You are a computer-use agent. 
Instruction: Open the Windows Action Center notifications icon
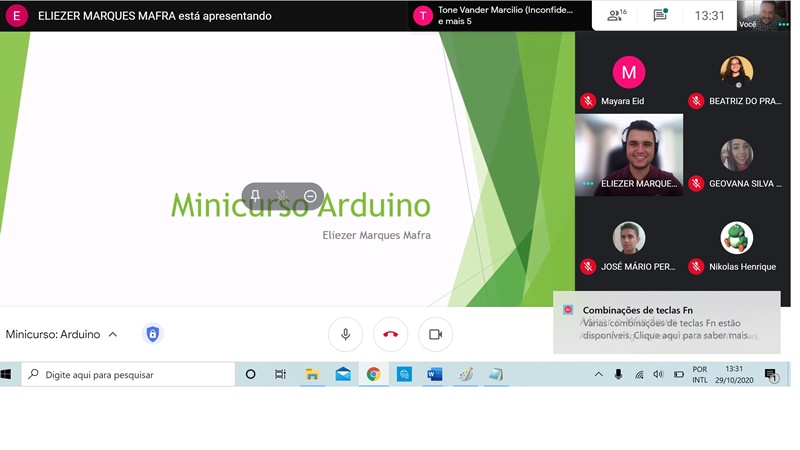[x=771, y=376]
